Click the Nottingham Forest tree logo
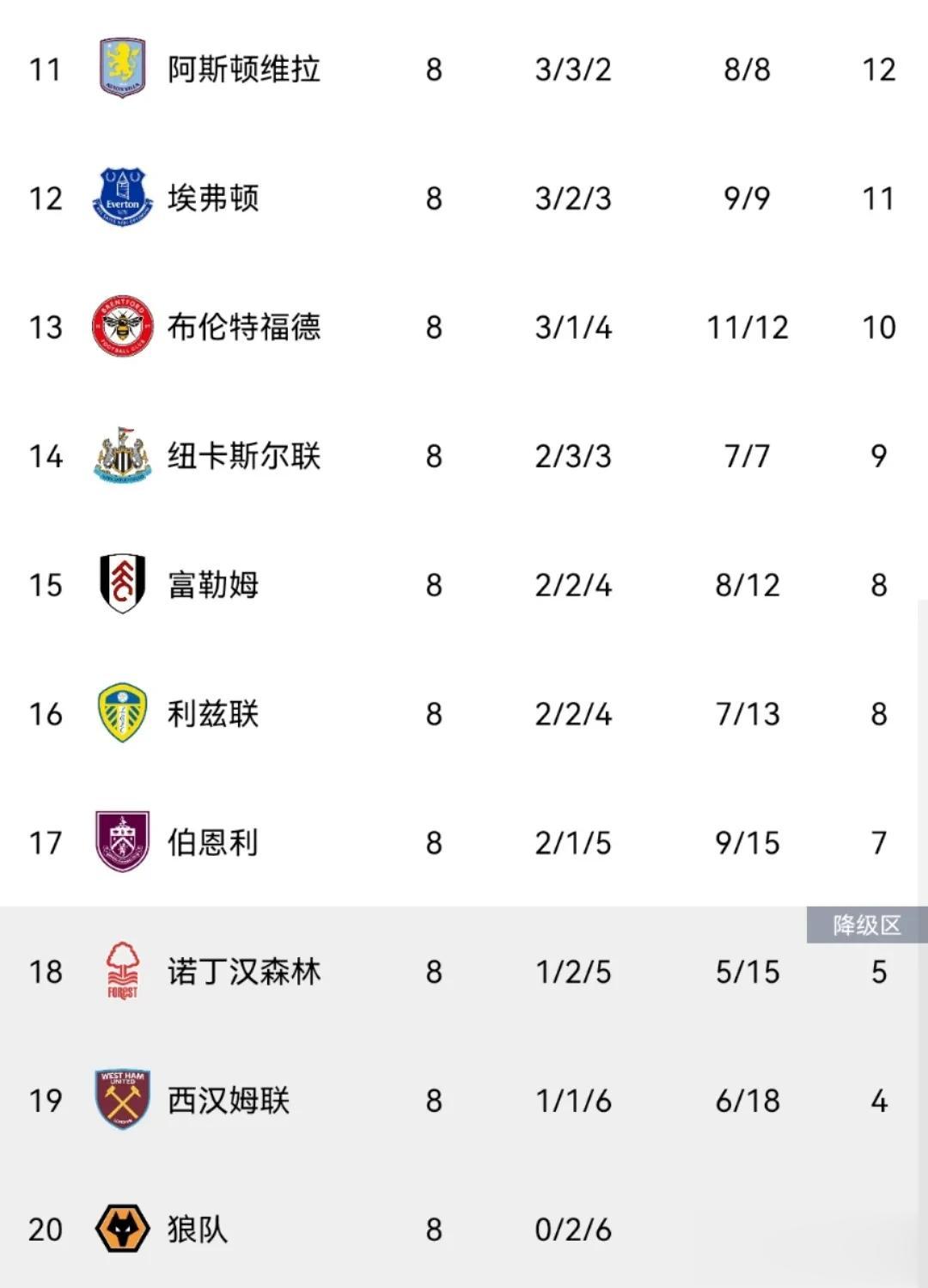 click(x=122, y=971)
